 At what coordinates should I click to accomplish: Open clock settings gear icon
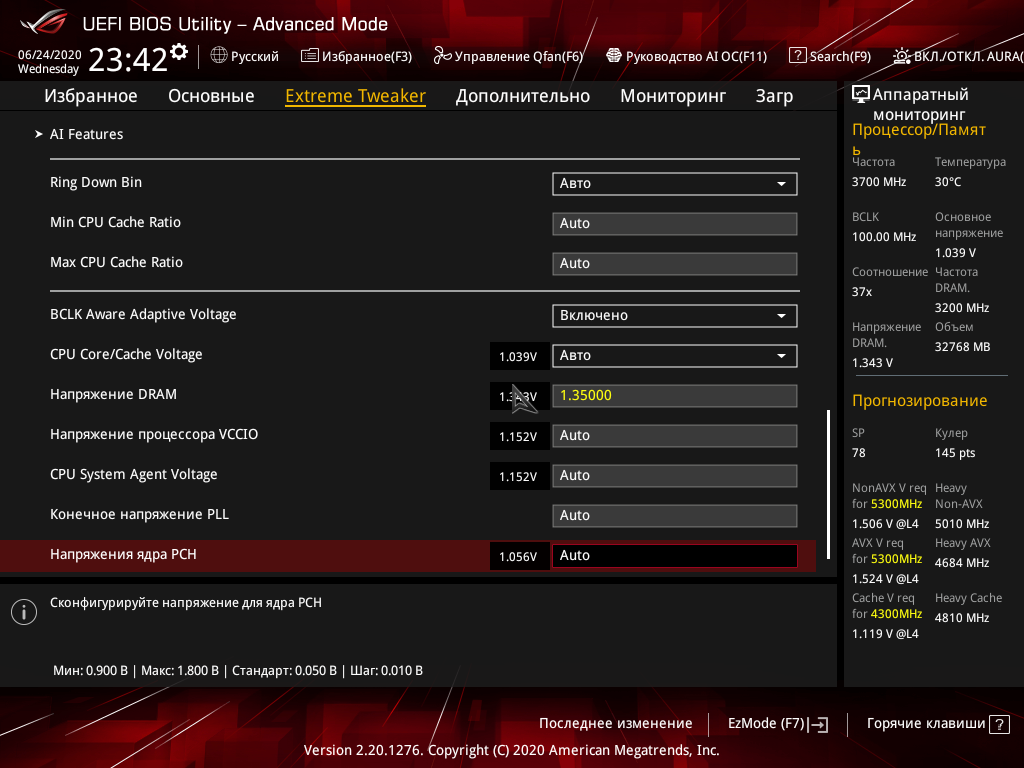pos(179,52)
